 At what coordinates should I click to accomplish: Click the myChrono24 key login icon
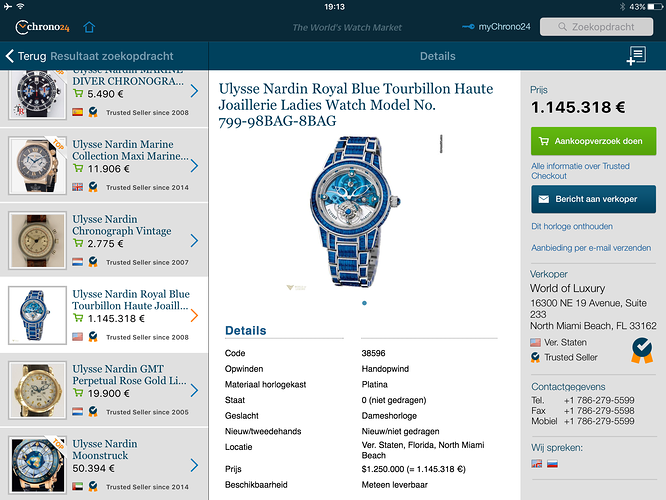pos(468,27)
